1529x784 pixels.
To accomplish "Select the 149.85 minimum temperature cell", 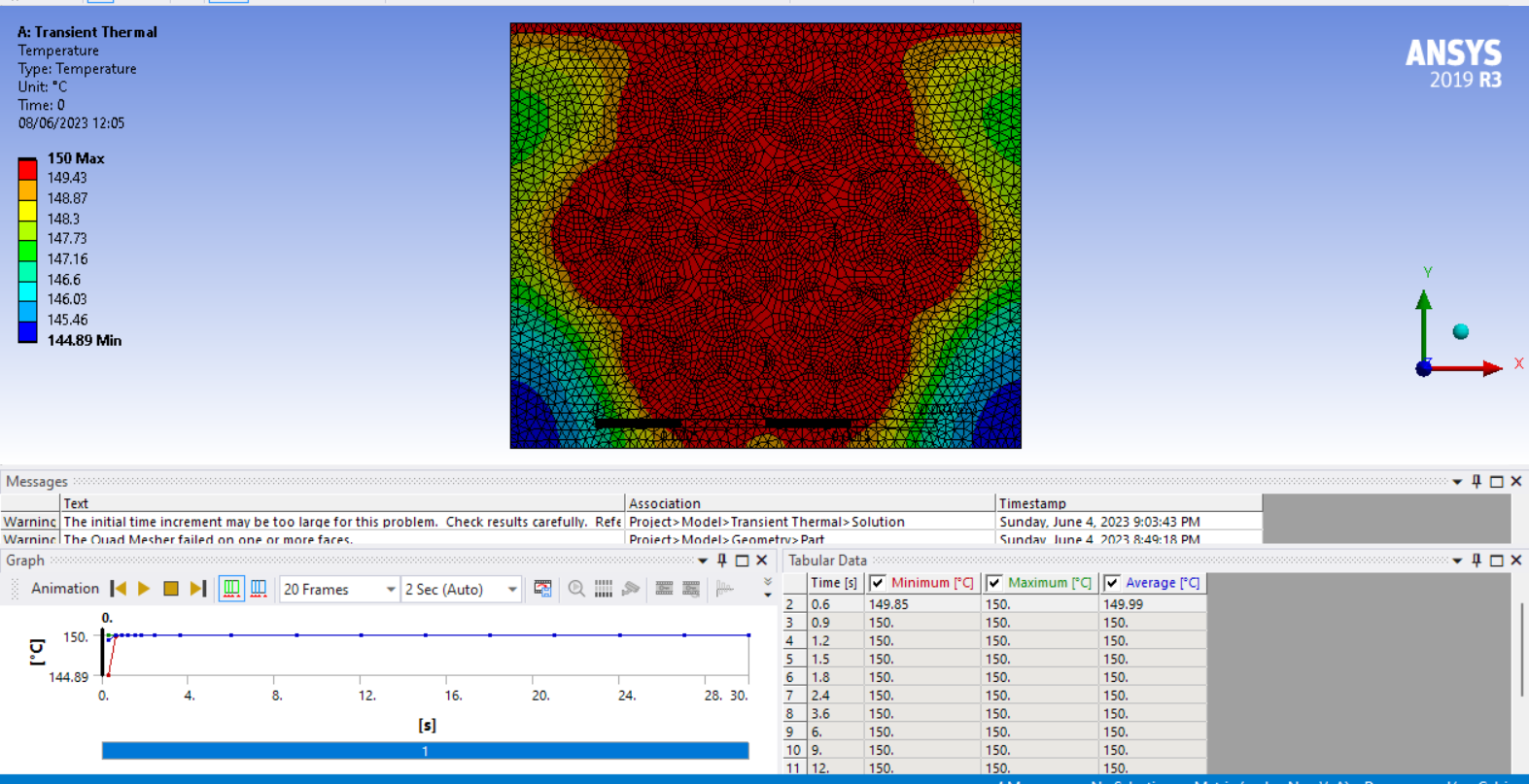I will pos(923,604).
